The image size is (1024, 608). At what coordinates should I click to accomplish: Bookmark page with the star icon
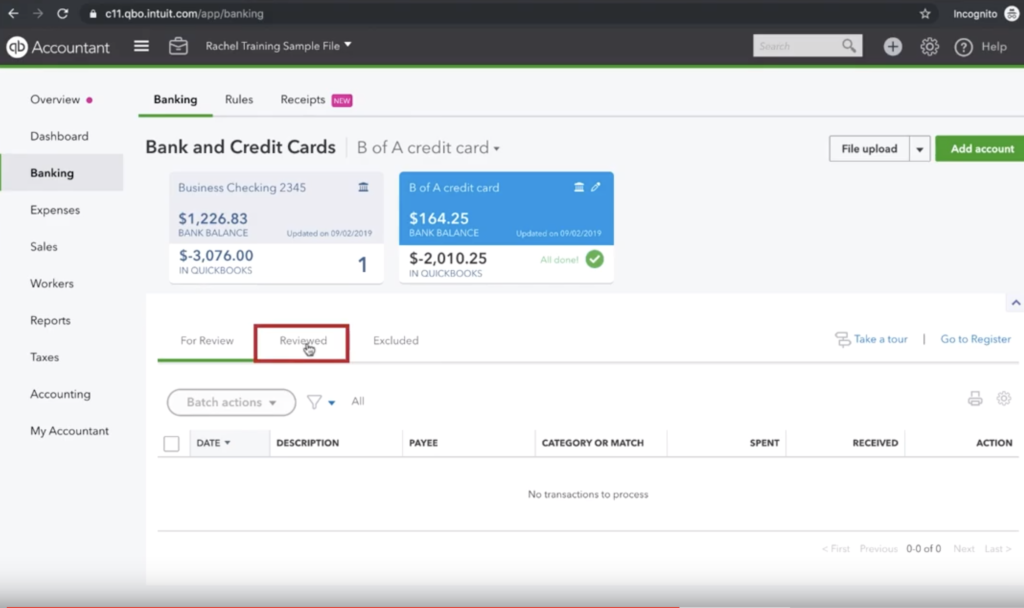[x=925, y=14]
